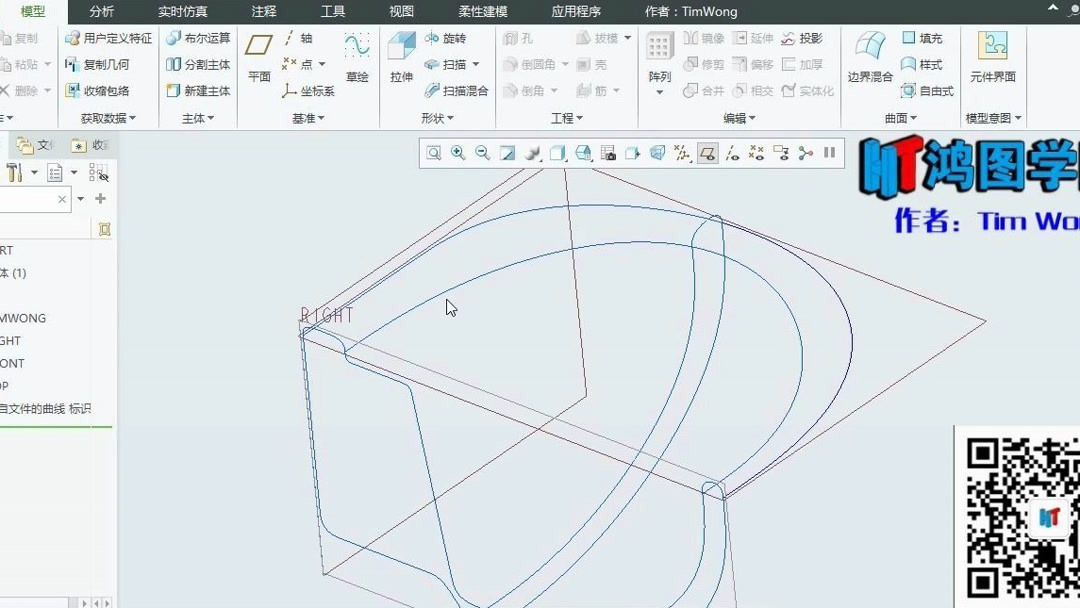Expand the 模型意图 group dropdown

[1018, 117]
